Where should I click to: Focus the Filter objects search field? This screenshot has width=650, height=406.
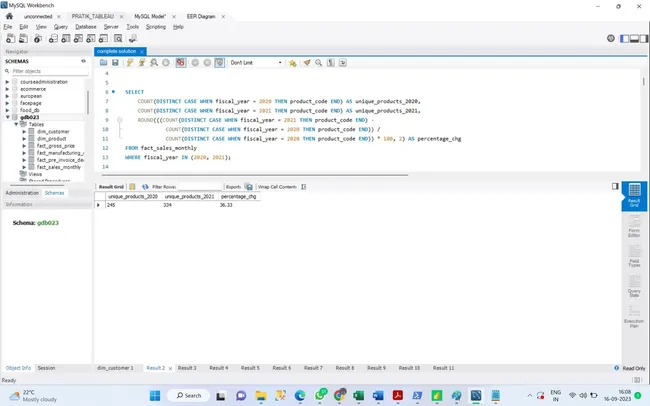[50, 71]
